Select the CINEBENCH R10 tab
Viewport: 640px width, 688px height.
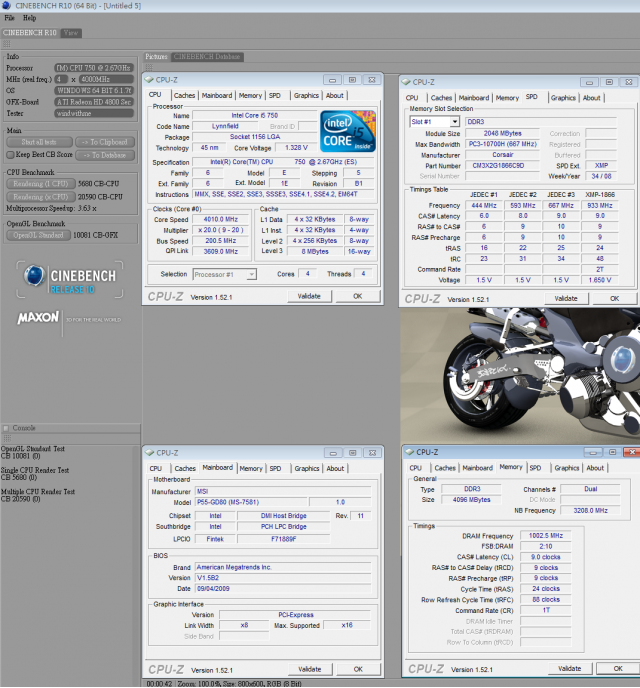(x=30, y=32)
